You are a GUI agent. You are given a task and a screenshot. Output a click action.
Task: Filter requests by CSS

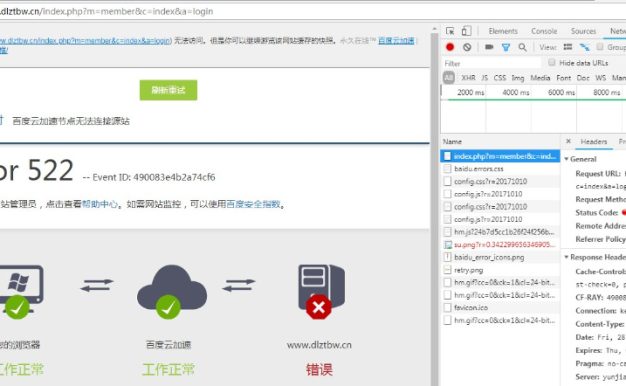pos(499,78)
